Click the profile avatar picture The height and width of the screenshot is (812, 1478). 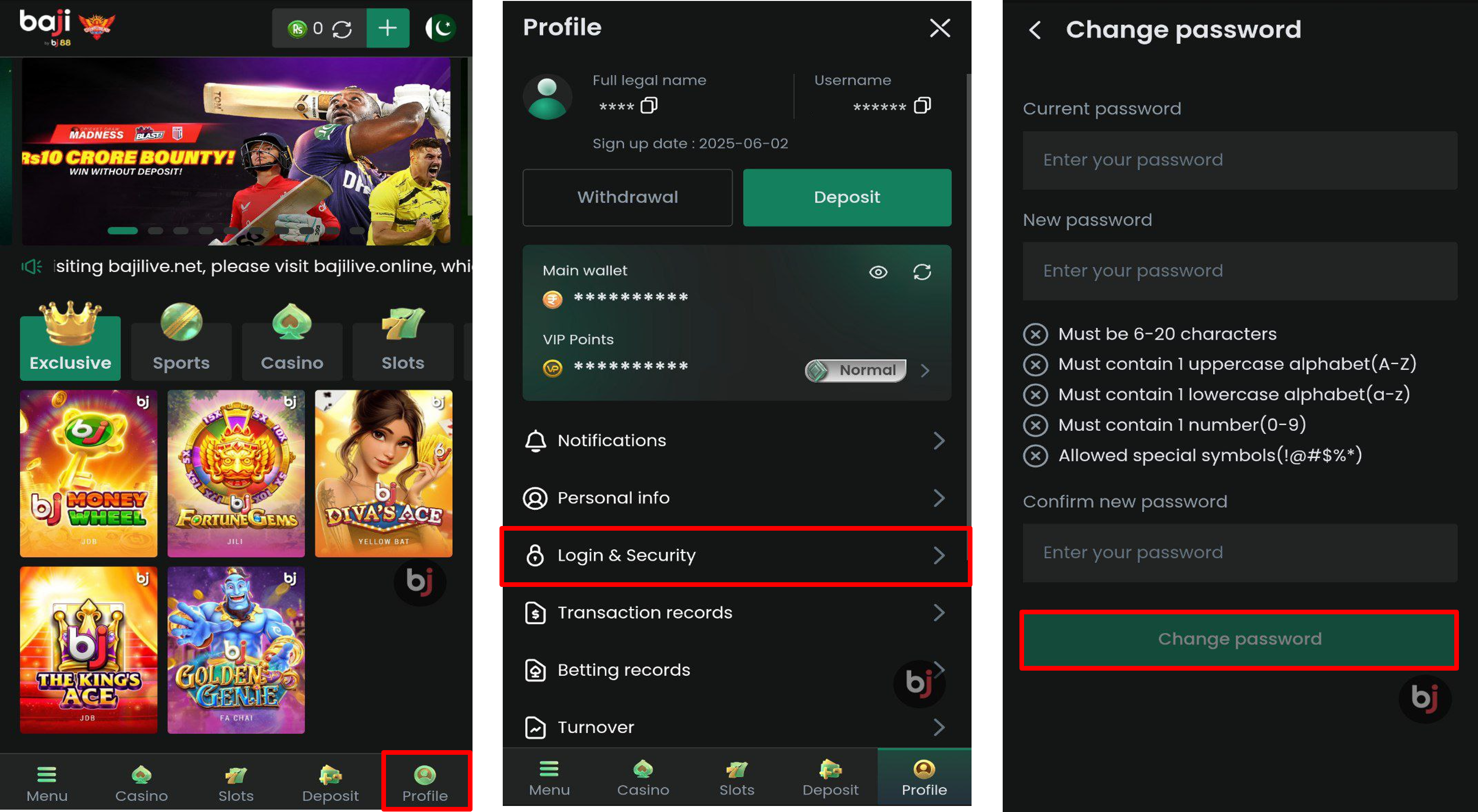point(547,96)
